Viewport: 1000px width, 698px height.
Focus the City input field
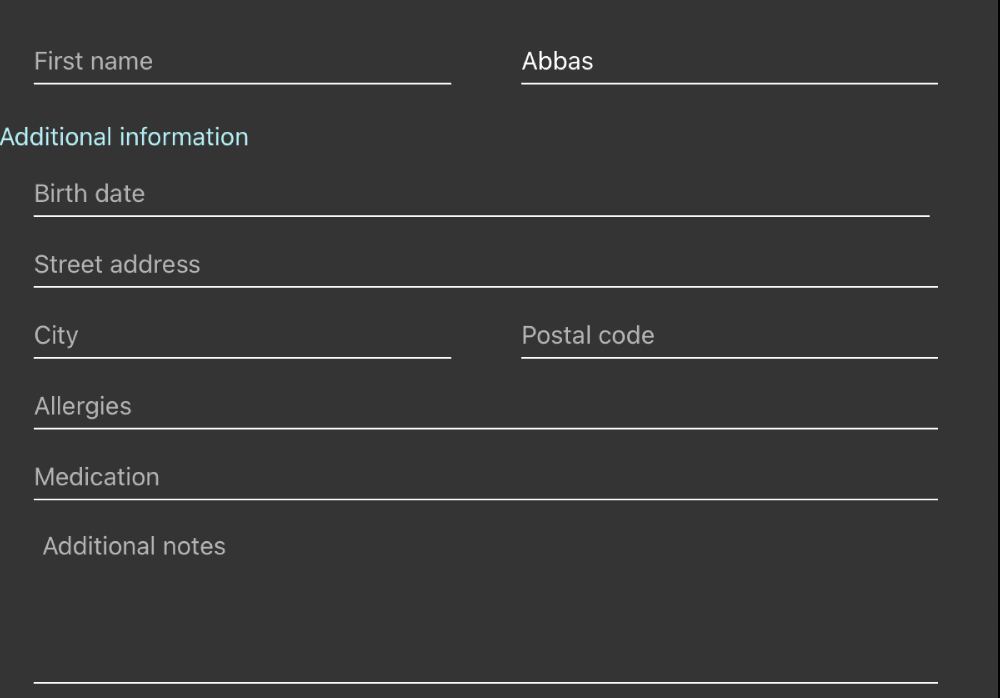242,336
